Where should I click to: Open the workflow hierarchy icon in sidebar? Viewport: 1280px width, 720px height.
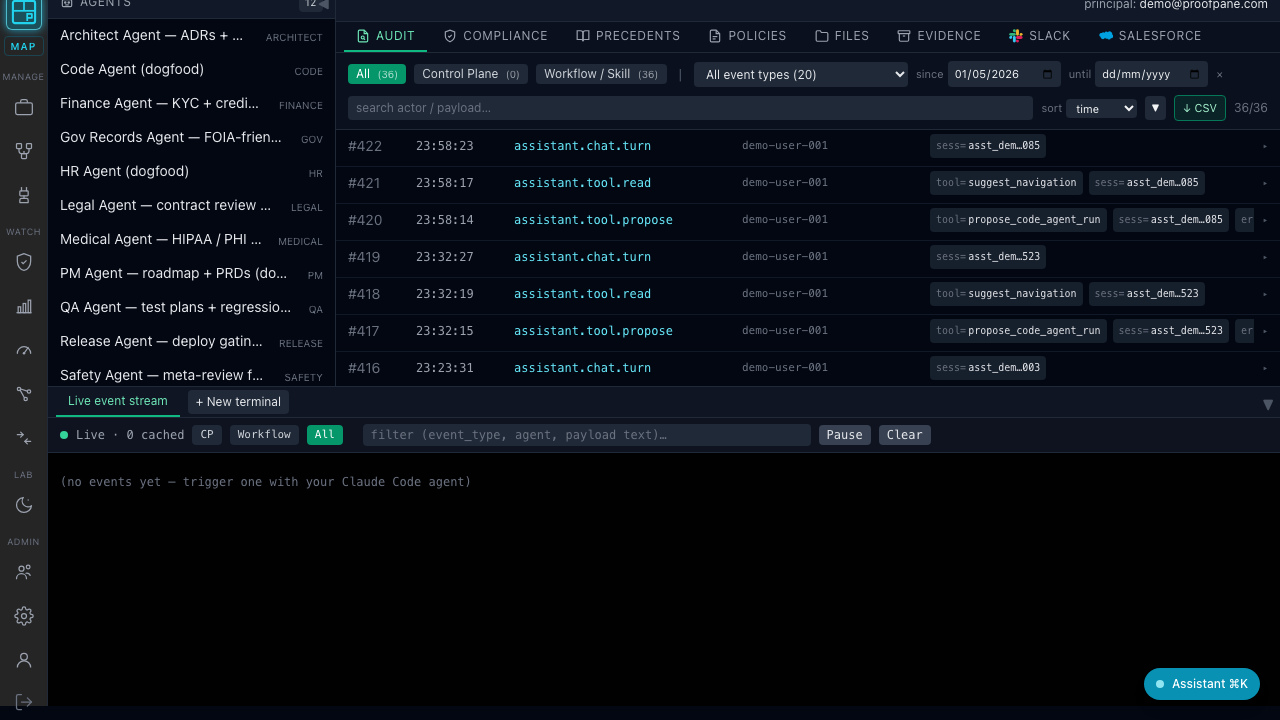(x=24, y=151)
